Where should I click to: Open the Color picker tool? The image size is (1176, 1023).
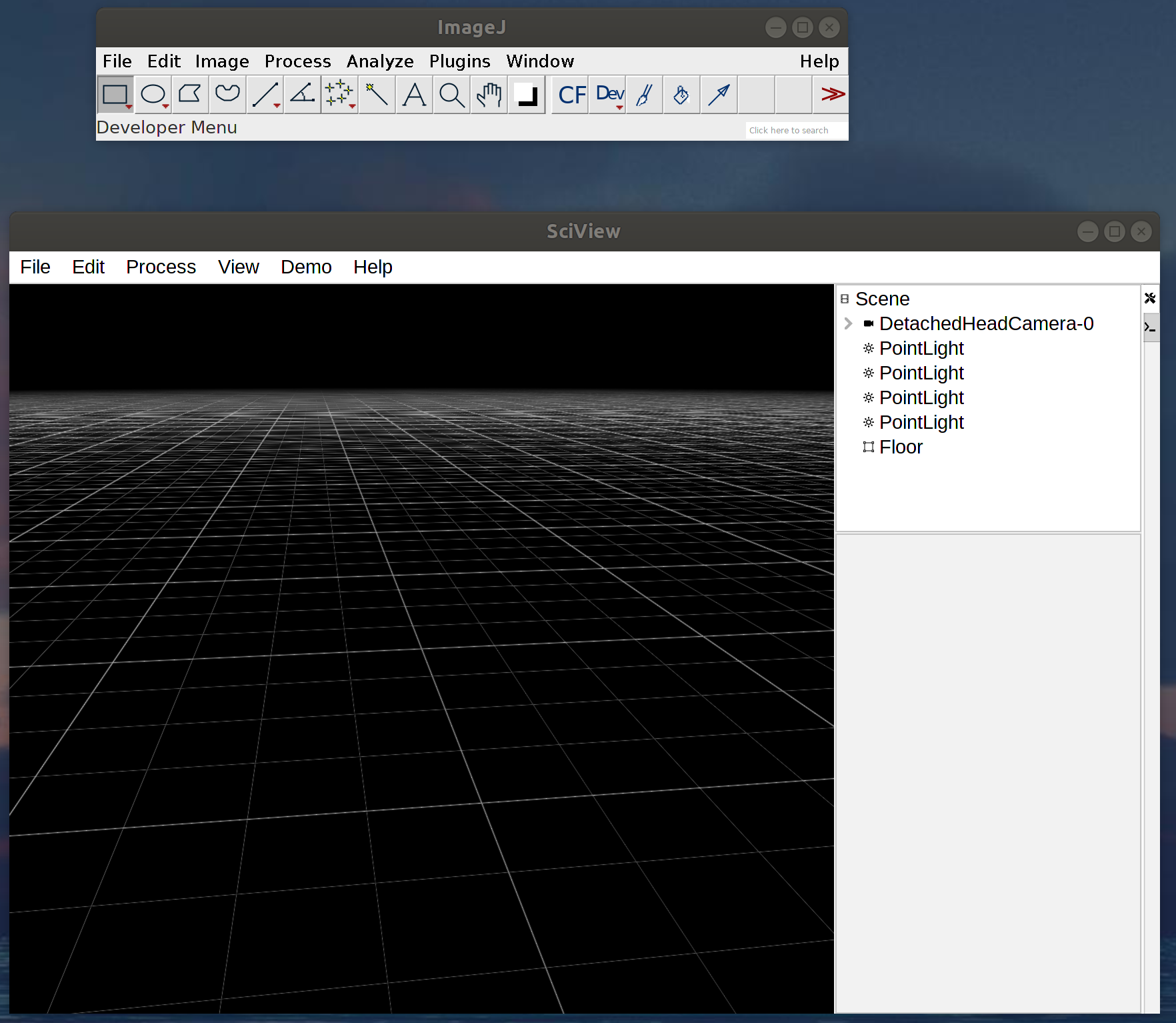pyautogui.click(x=527, y=95)
